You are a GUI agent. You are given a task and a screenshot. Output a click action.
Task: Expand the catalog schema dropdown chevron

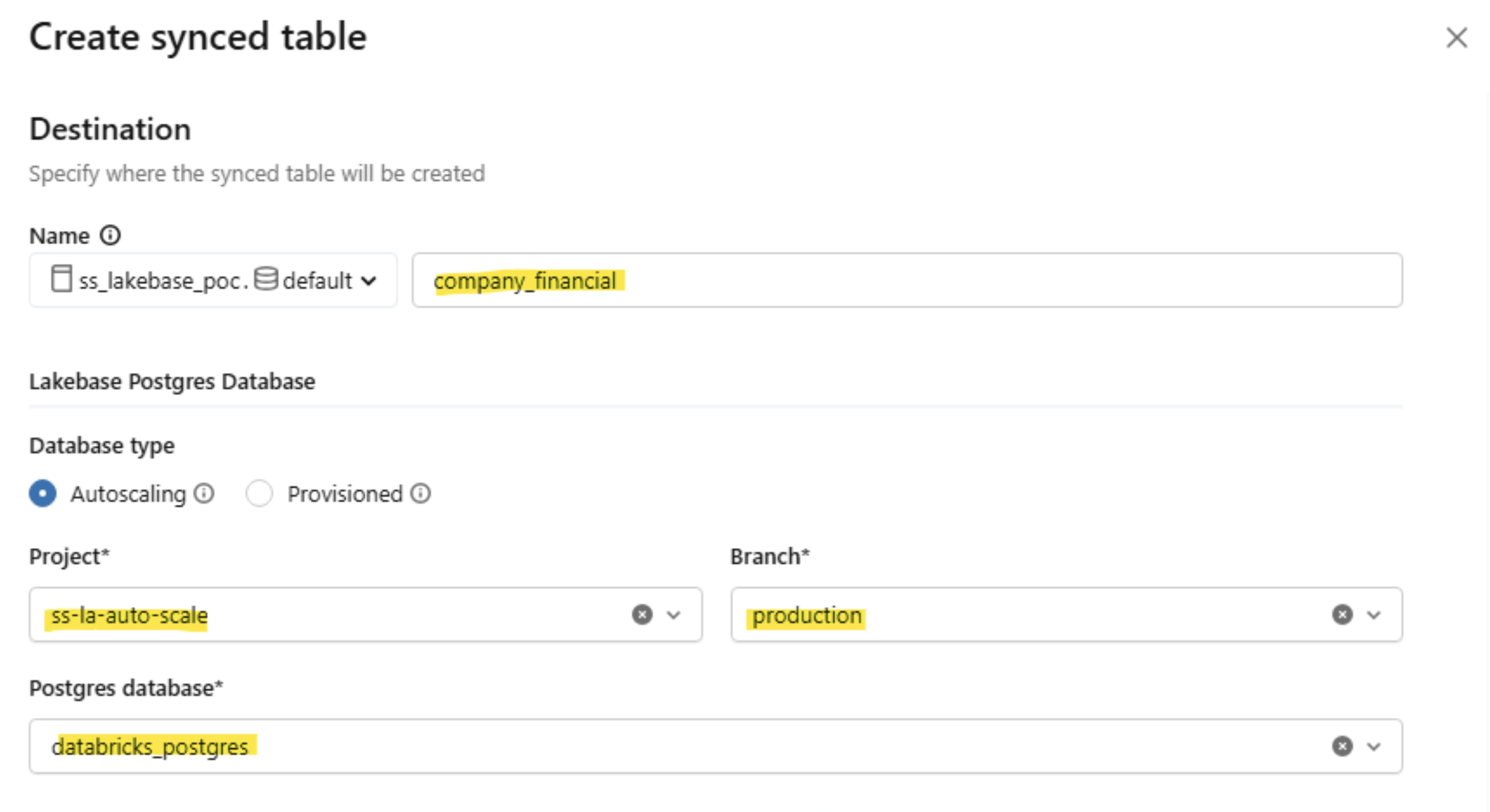(x=369, y=281)
